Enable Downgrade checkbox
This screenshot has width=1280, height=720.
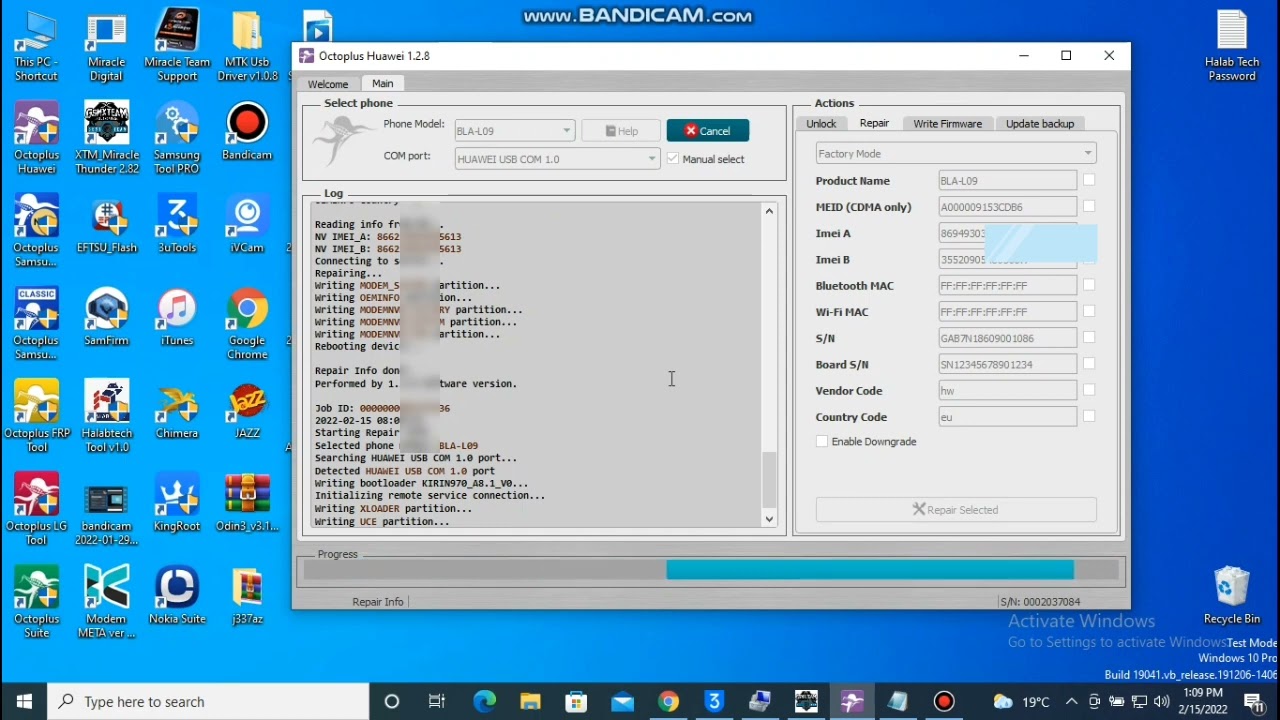pos(822,441)
